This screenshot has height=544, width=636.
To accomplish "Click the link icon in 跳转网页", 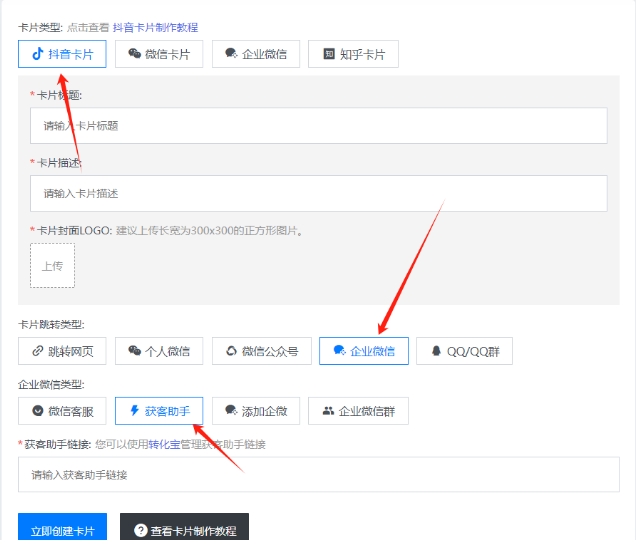I will [x=38, y=351].
